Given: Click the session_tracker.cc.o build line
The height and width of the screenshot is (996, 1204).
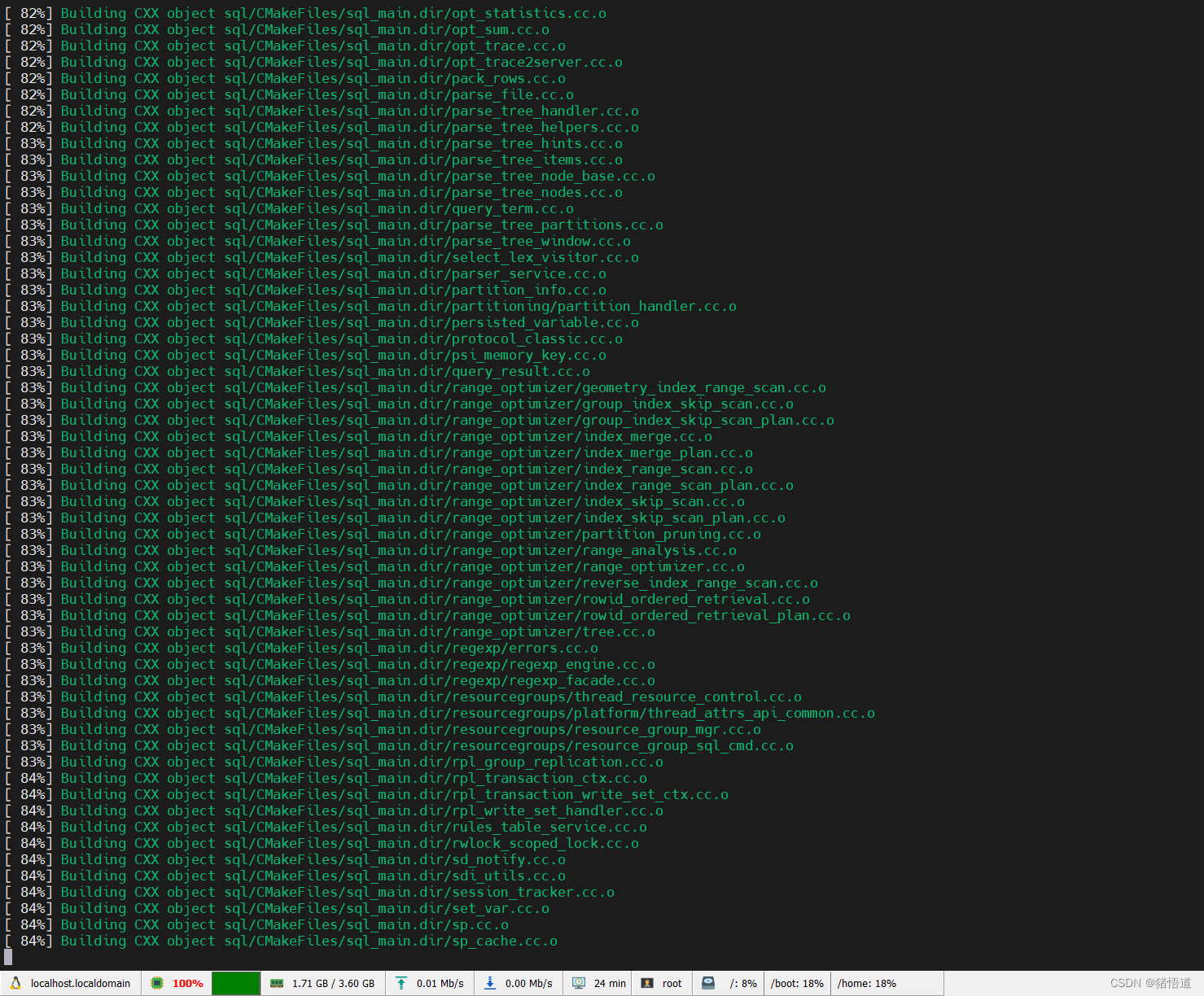Looking at the screenshot, I should pyautogui.click(x=309, y=892).
